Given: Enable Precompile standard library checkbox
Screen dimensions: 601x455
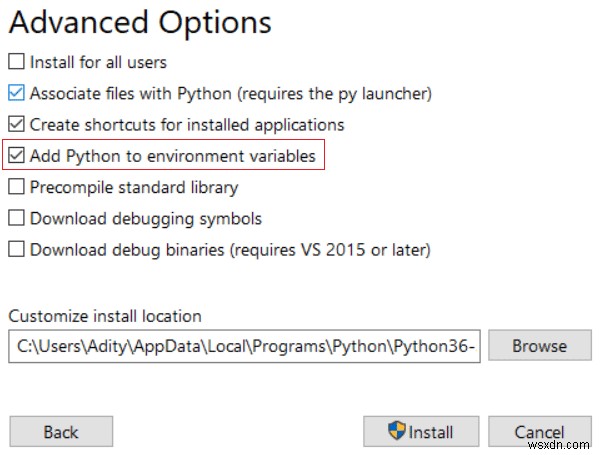Looking at the screenshot, I should tap(16, 187).
